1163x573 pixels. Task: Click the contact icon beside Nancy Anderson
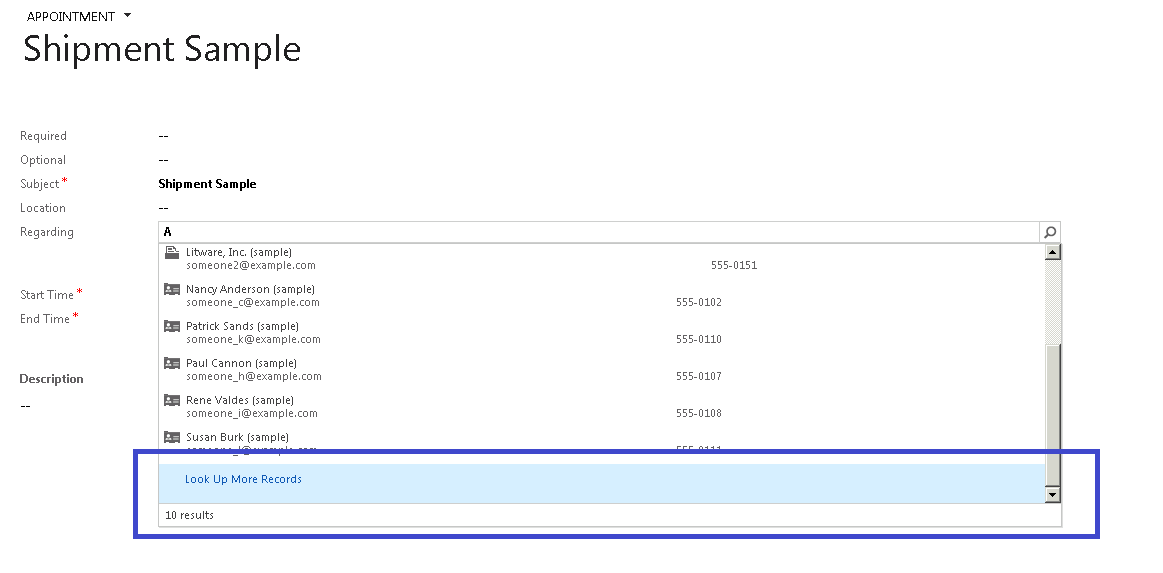[x=172, y=289]
